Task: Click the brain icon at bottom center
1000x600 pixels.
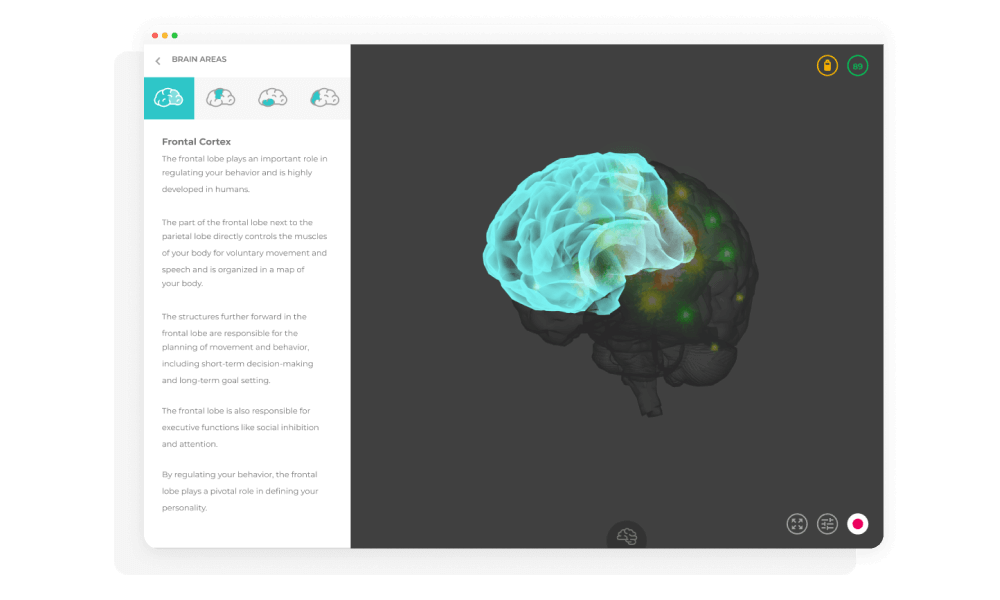Action: coord(626,536)
